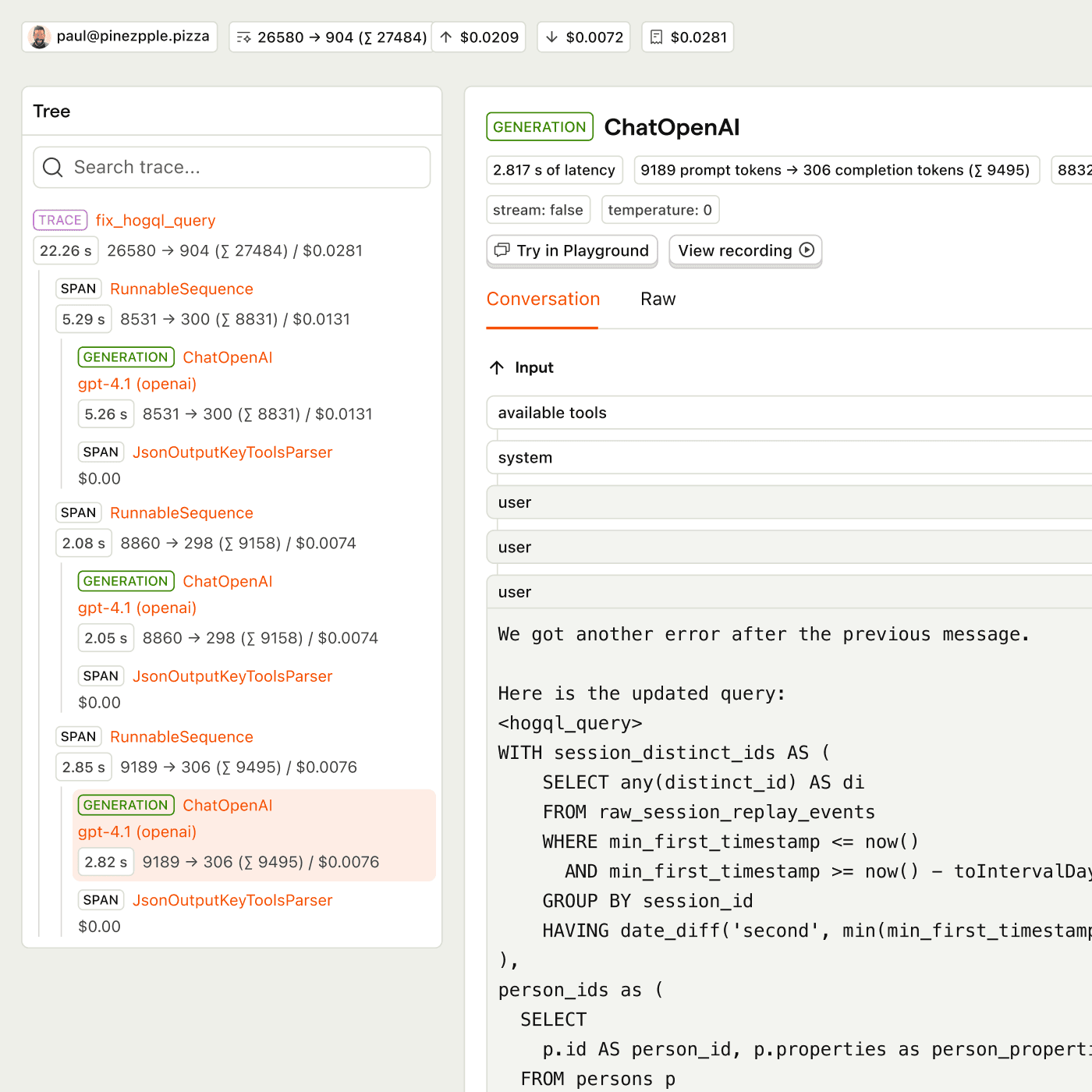This screenshot has height=1092, width=1092.
Task: Click the $0.0209 input cost chip
Action: point(478,37)
